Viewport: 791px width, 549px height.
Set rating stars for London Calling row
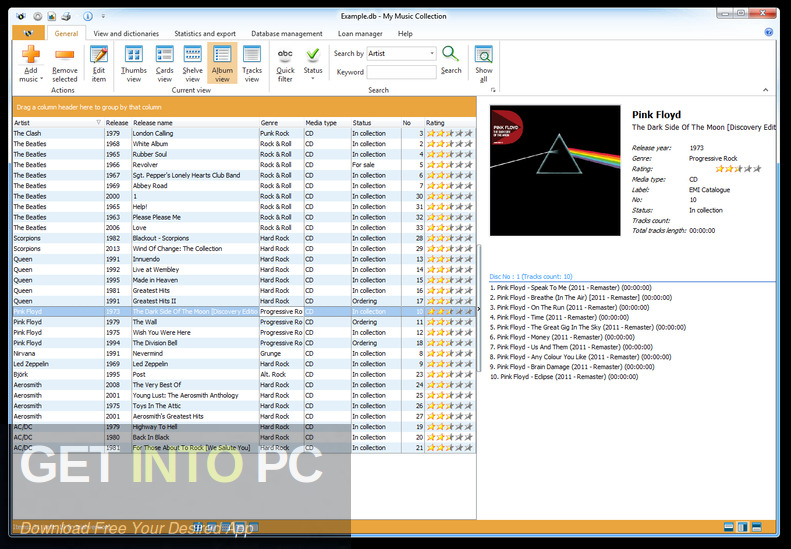click(449, 133)
